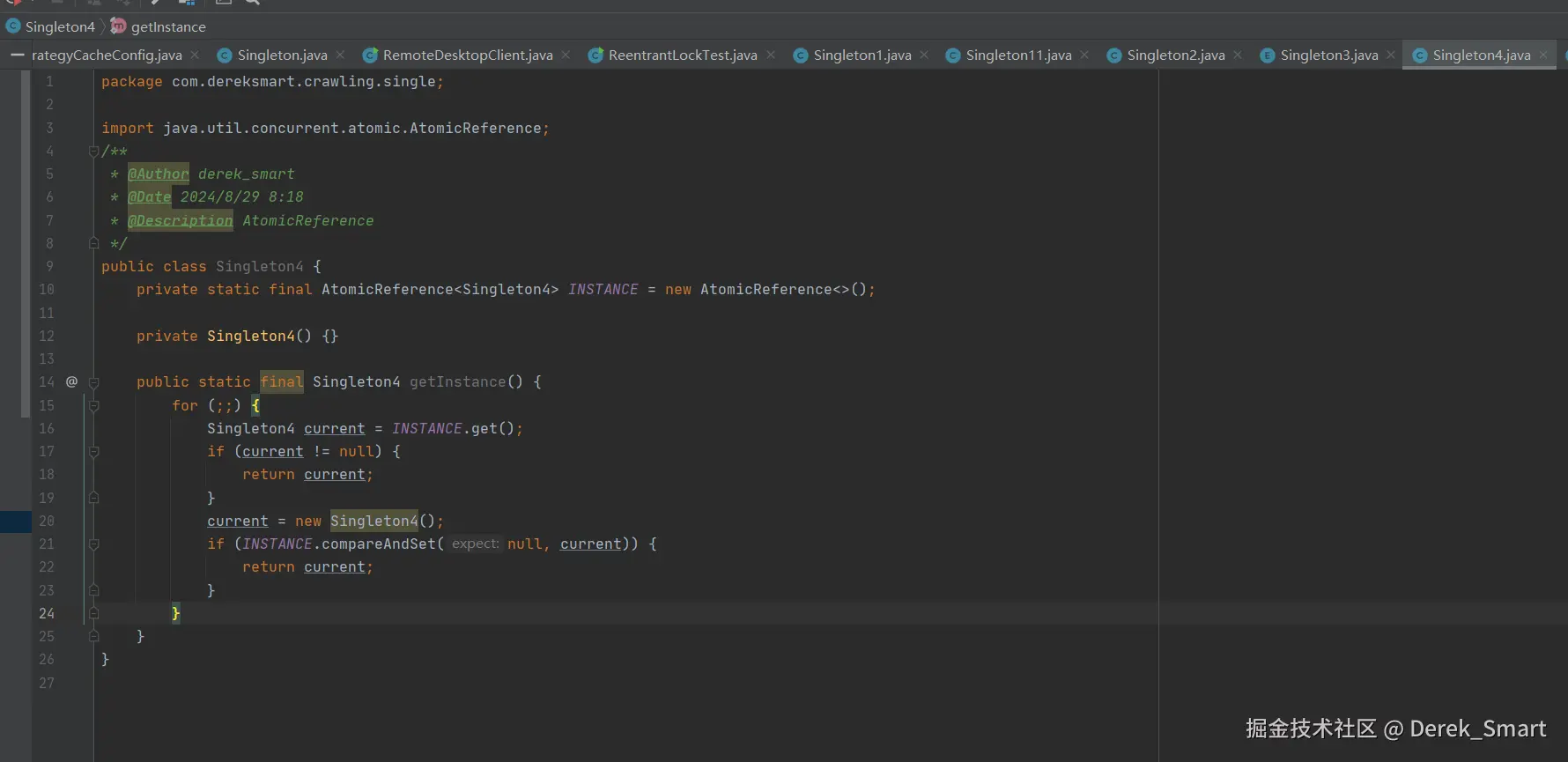This screenshot has height=762, width=1568.
Task: Collapse the Javadoc comment at line 4
Action: pos(93,152)
